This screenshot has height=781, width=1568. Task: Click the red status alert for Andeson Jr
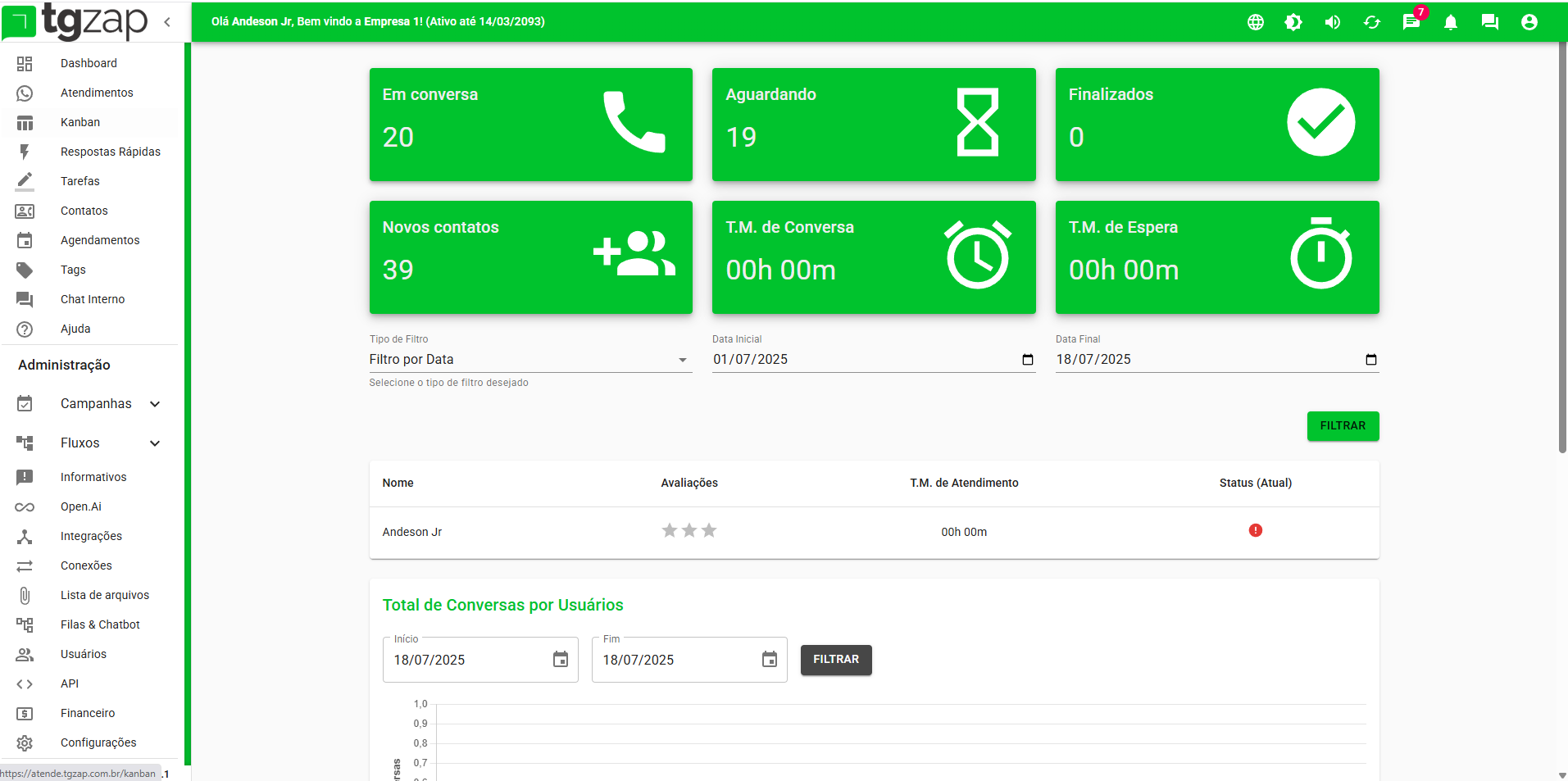pos(1256,531)
